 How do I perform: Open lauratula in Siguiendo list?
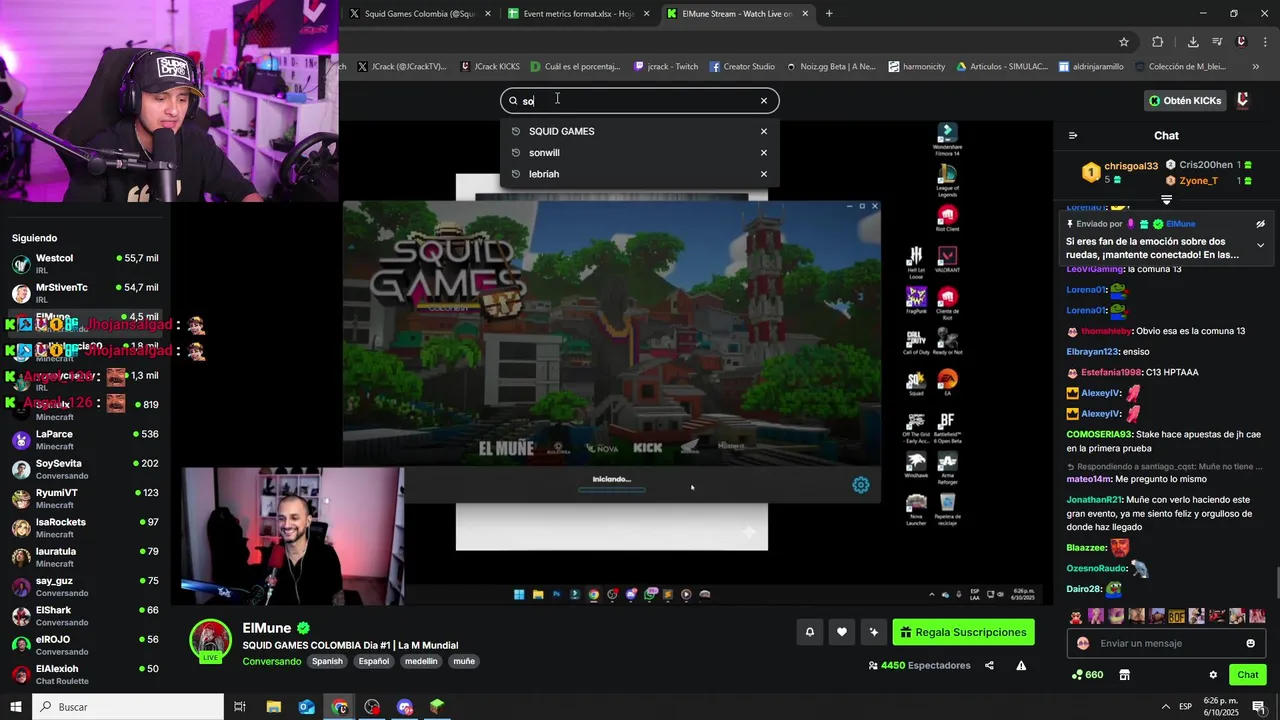[85, 557]
